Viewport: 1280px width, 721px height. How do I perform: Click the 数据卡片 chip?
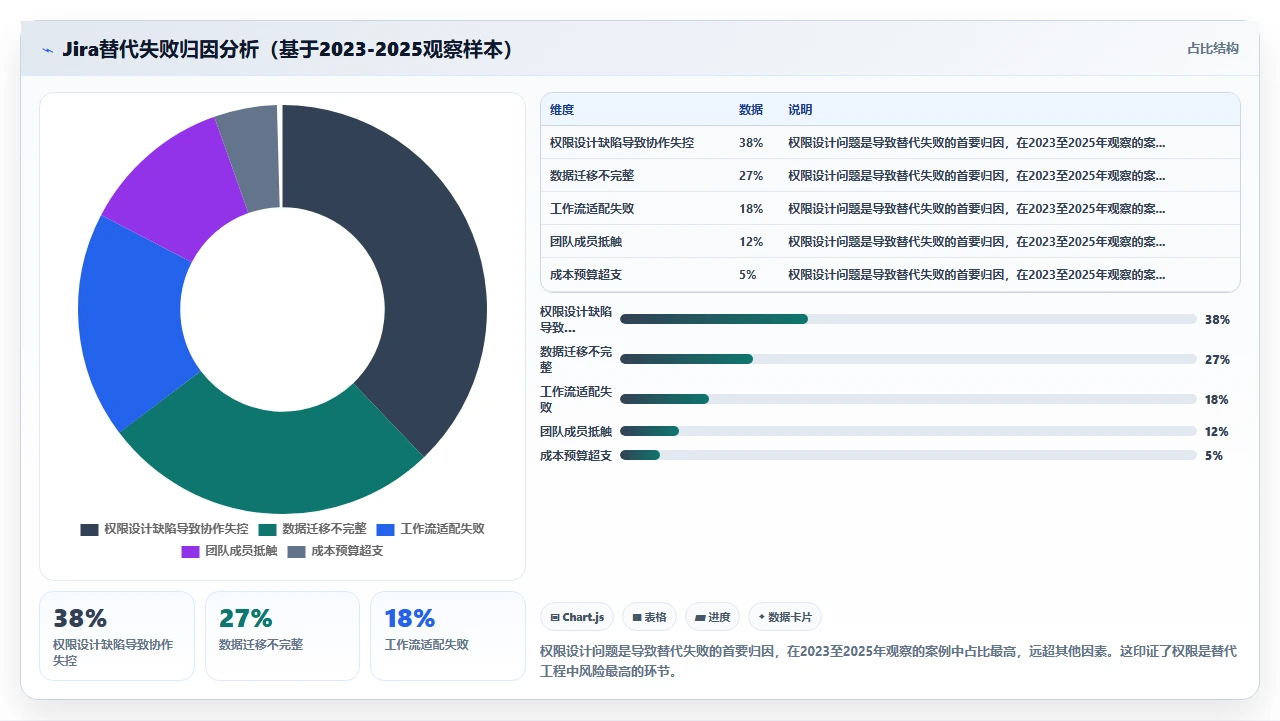(x=785, y=617)
